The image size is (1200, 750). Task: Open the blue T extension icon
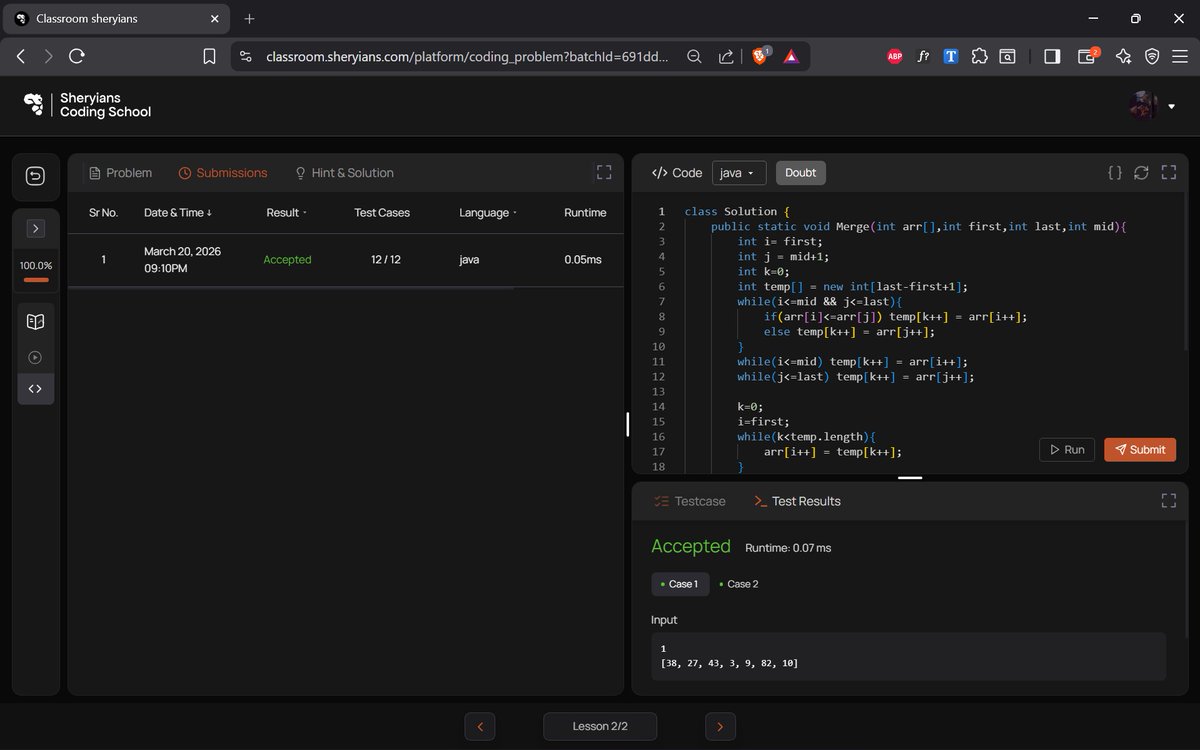(x=951, y=57)
